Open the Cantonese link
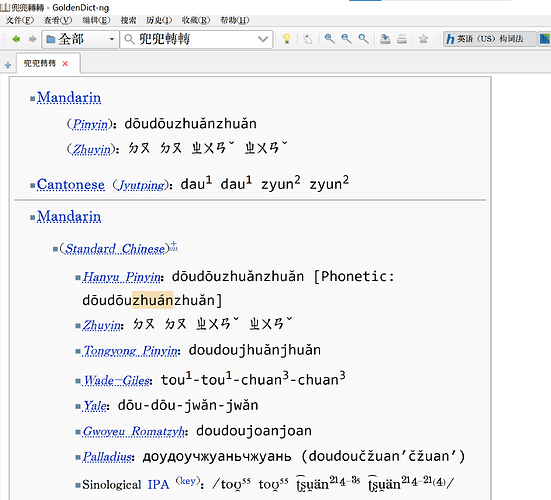Screen dimensions: 551x500 [x=71, y=185]
